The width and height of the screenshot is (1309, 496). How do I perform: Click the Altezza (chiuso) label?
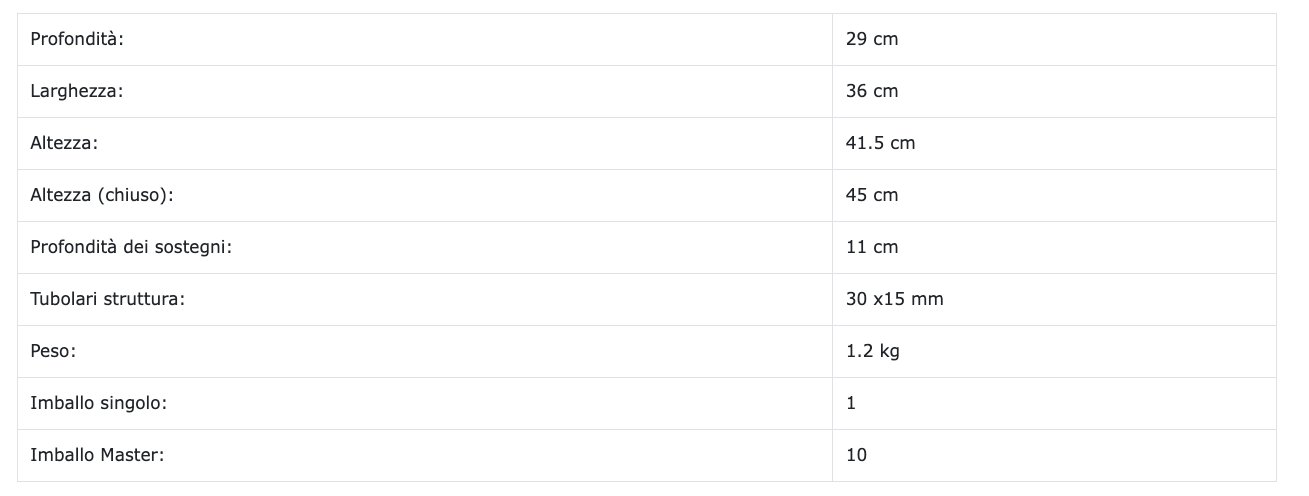pyautogui.click(x=102, y=195)
